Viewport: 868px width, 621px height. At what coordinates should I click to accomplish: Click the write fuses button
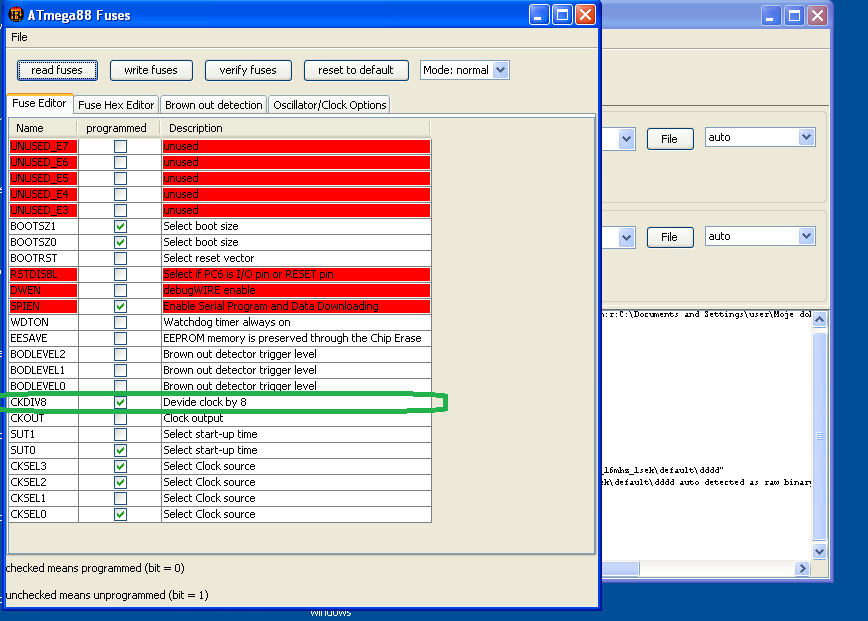tap(151, 70)
